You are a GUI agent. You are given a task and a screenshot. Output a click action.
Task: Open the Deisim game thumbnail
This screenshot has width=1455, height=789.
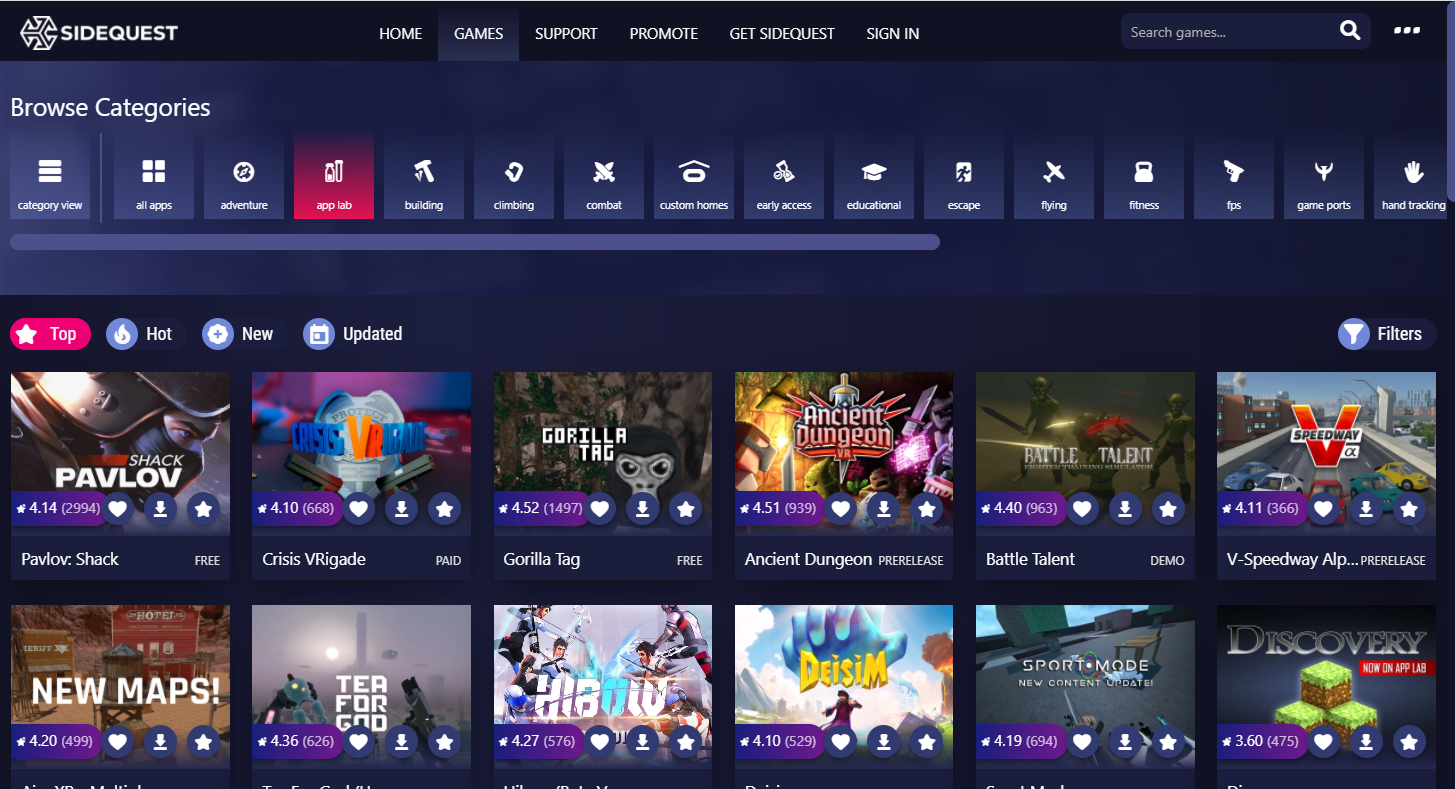(x=844, y=687)
